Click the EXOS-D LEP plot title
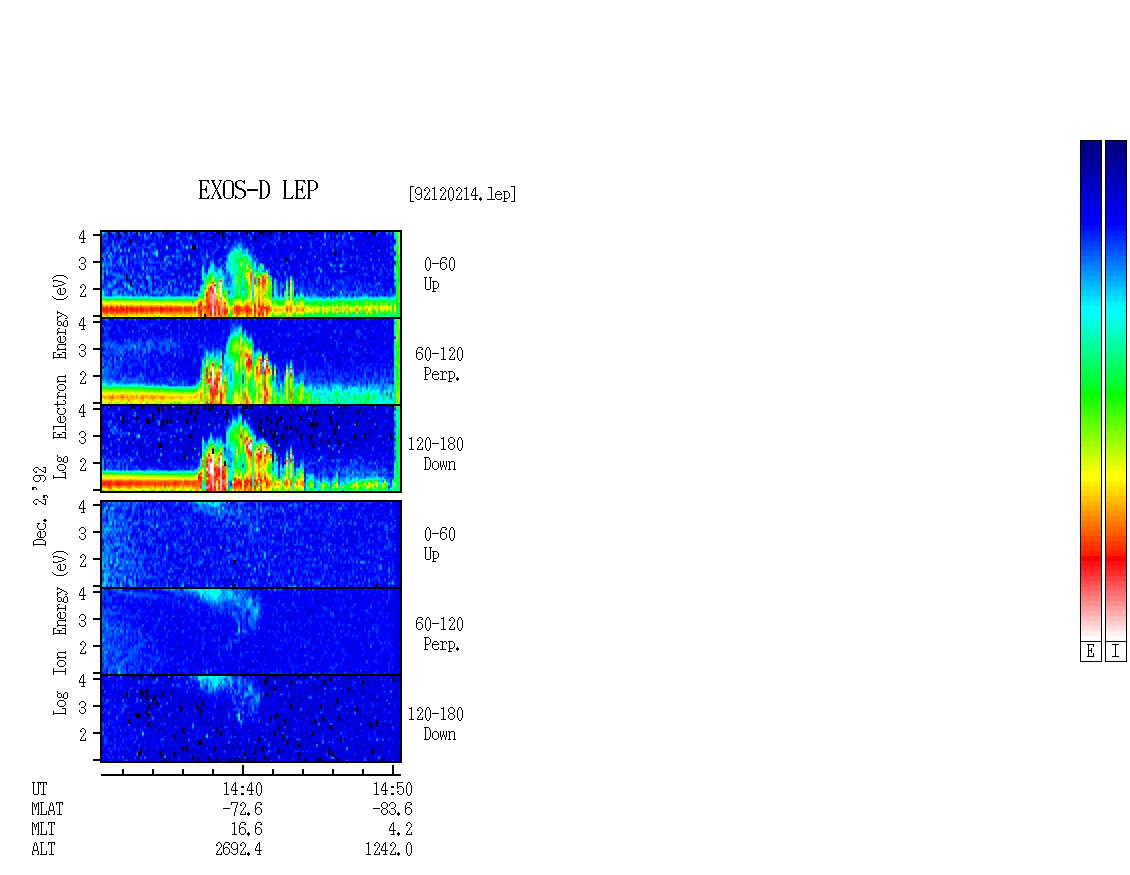 click(258, 190)
